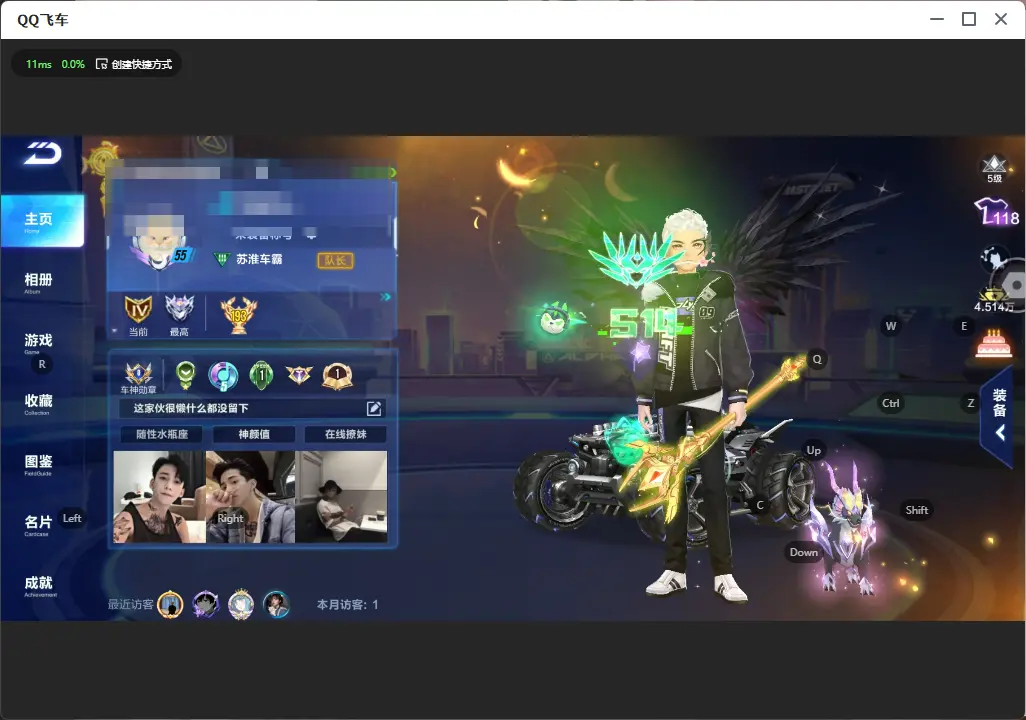Minimize the QQ飞车 window
The height and width of the screenshot is (720, 1026).
[x=937, y=19]
